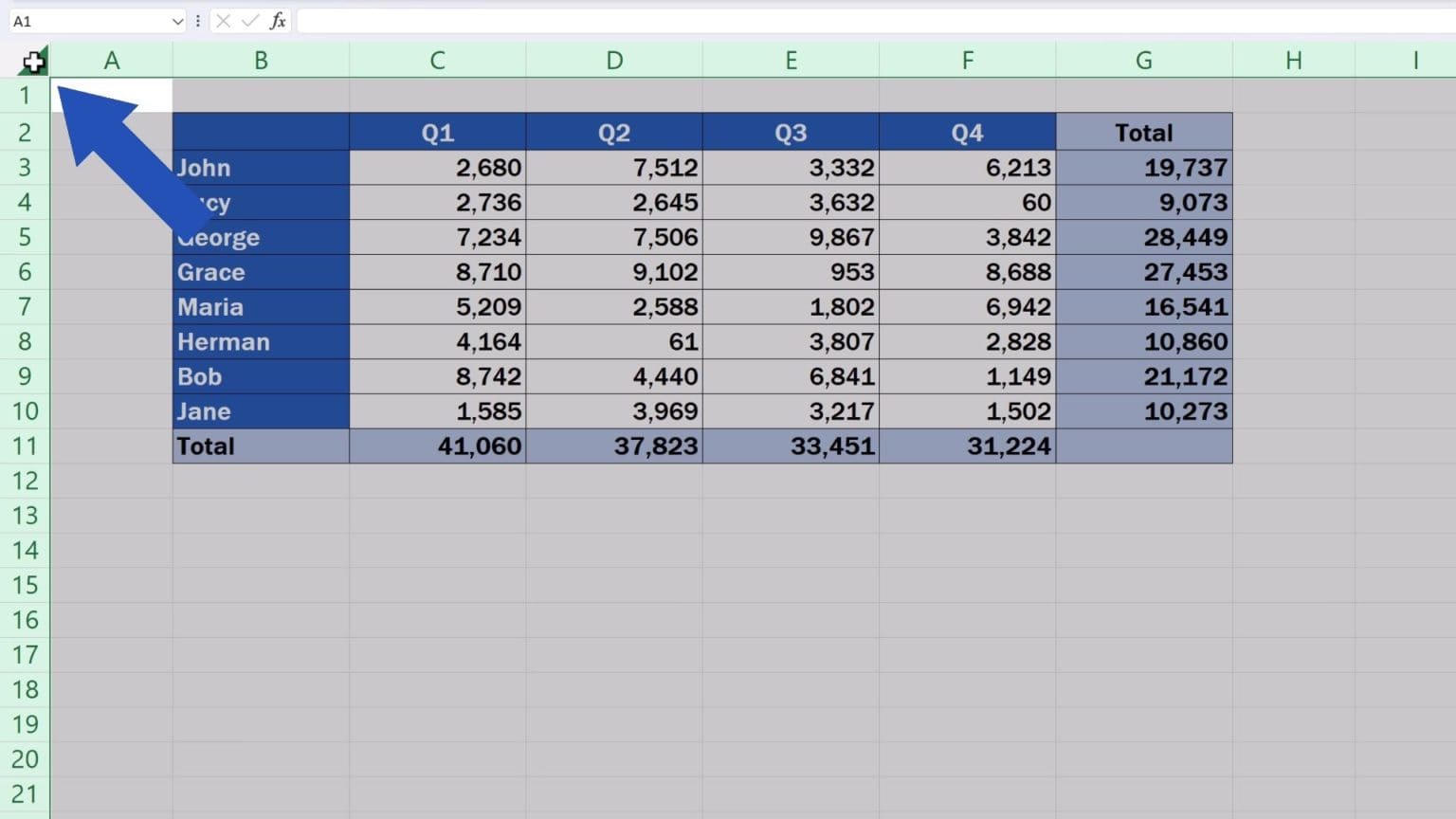Click the Enter checkmark icon near the formula bar
This screenshot has height=819, width=1456.
point(248,20)
